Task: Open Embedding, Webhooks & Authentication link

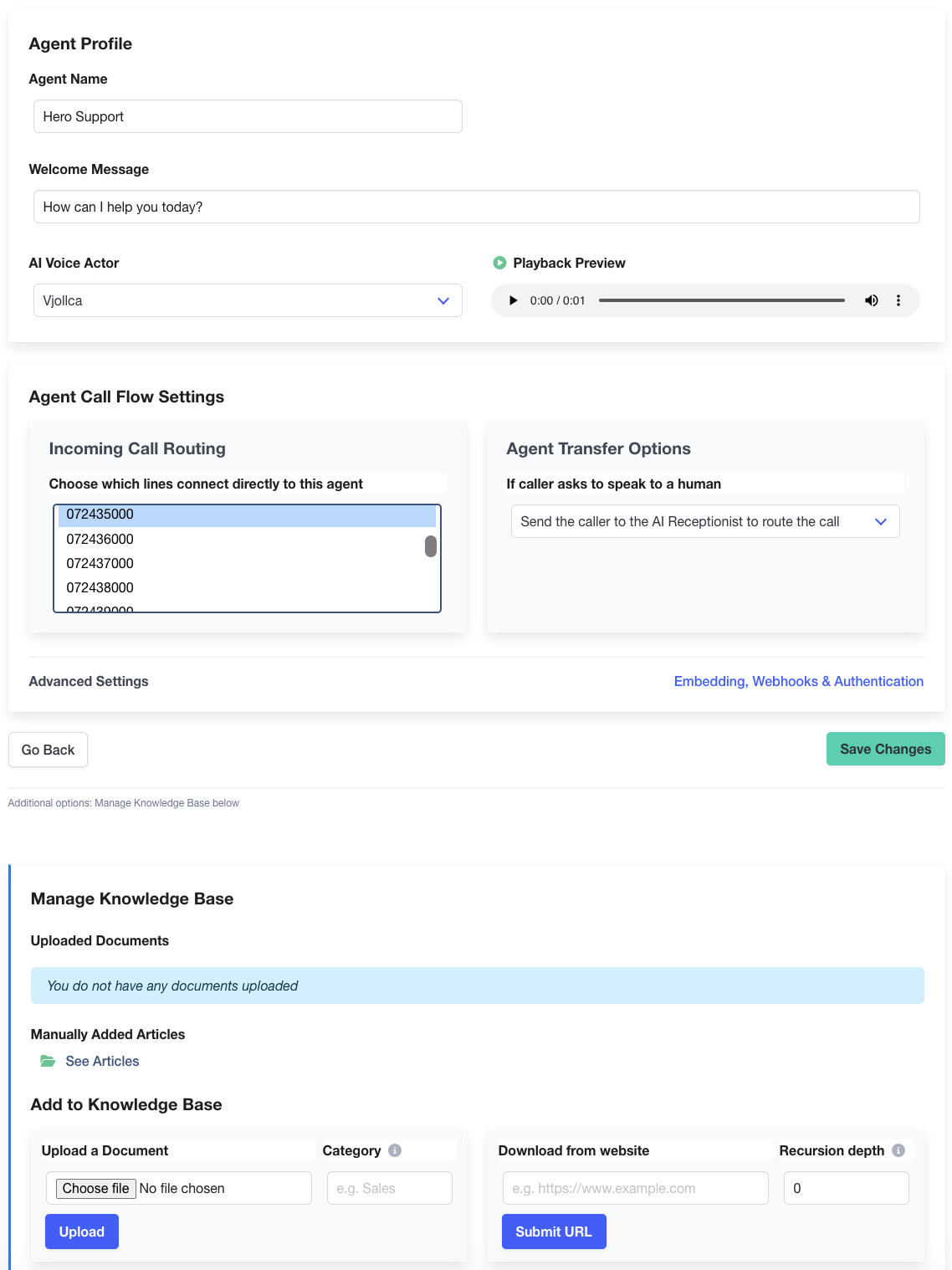Action: tap(798, 681)
